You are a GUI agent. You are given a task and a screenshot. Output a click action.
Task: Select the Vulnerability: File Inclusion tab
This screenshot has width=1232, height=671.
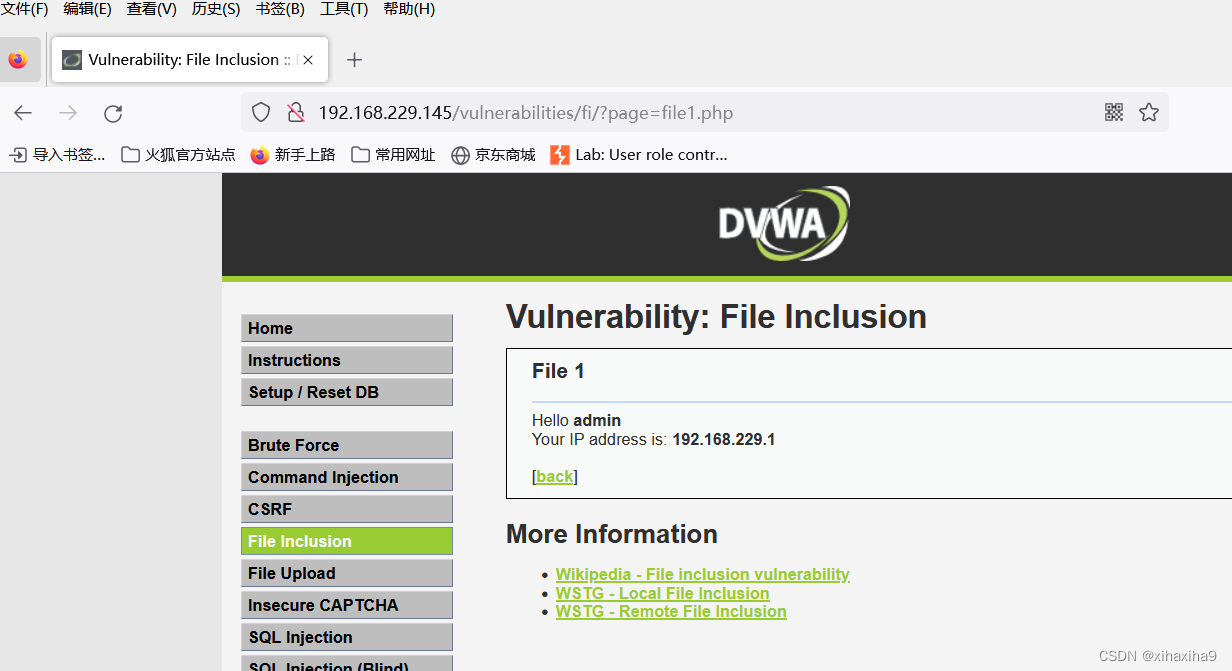188,60
